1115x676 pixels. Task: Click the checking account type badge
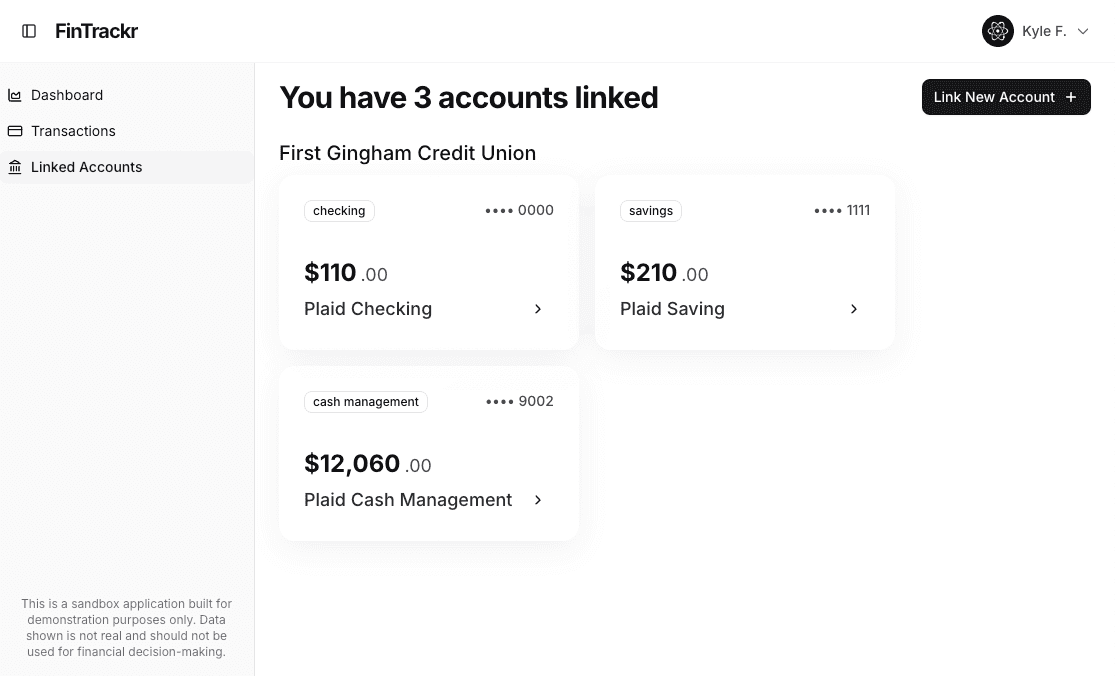(x=339, y=211)
